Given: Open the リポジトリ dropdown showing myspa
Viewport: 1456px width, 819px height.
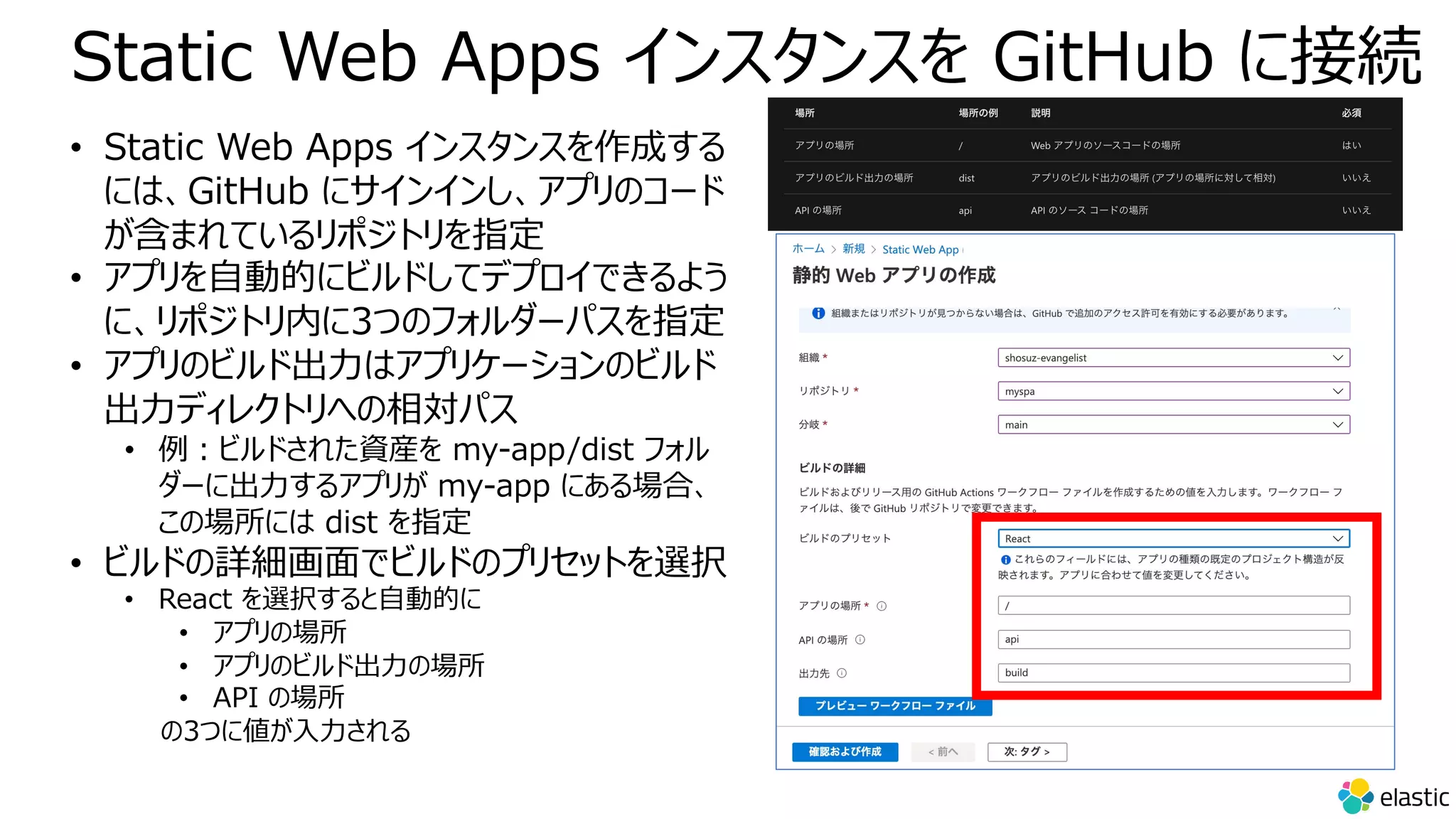Looking at the screenshot, I should click(x=1173, y=391).
